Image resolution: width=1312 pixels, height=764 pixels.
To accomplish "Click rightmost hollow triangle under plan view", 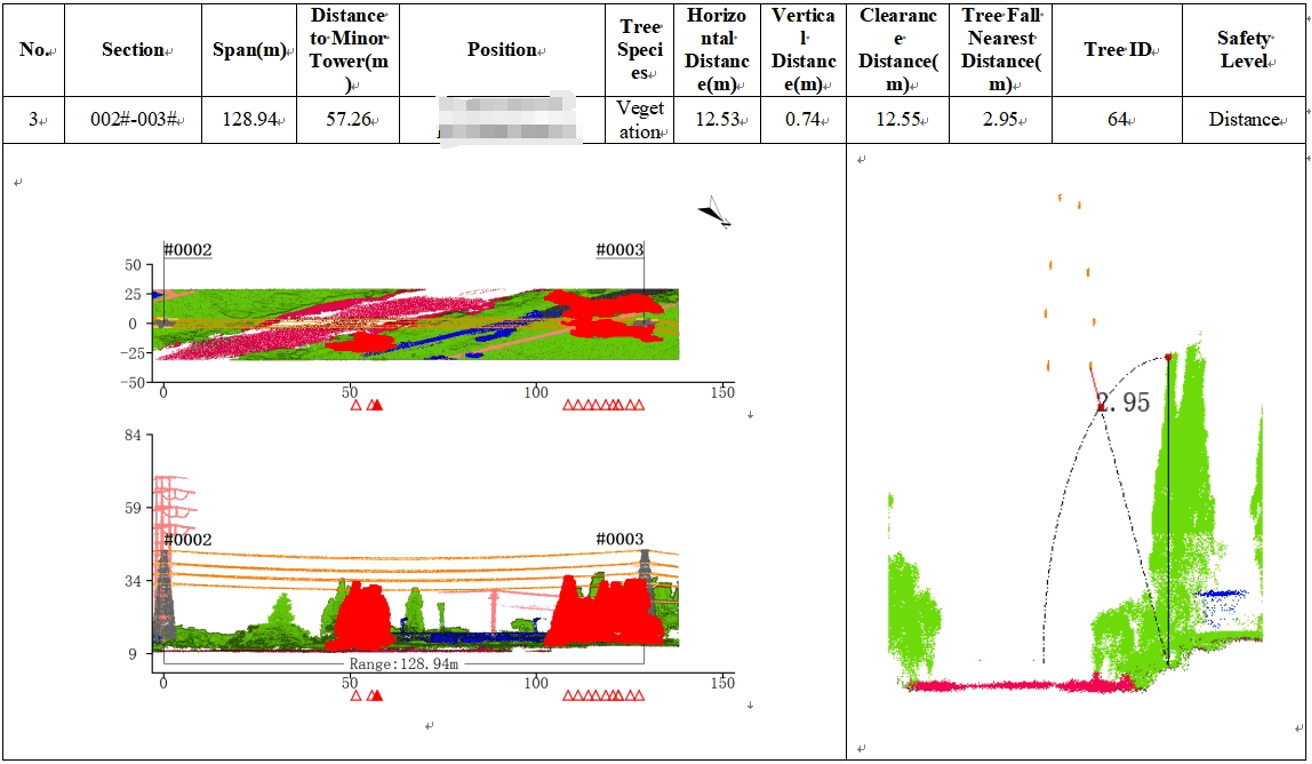I will tap(639, 405).
